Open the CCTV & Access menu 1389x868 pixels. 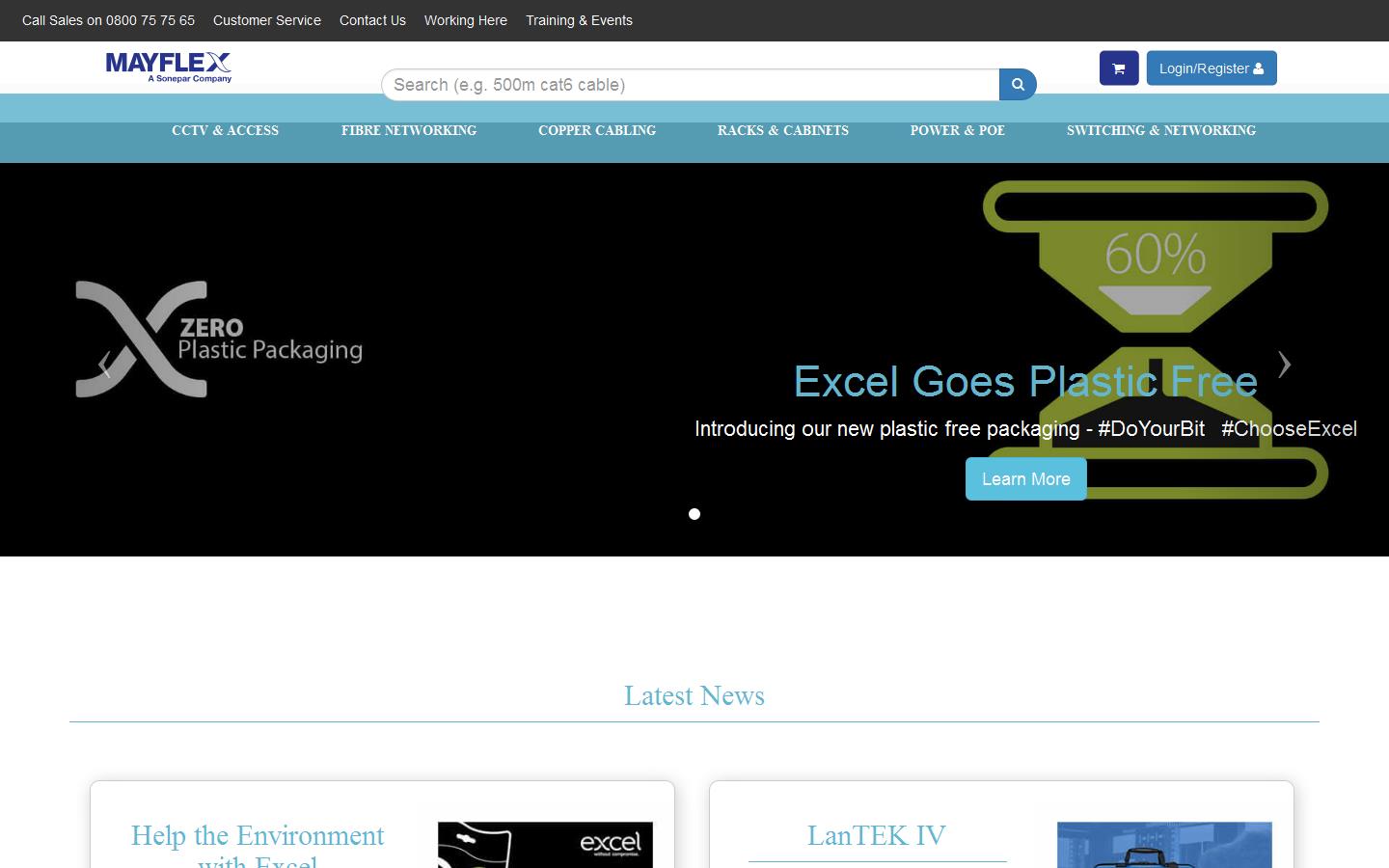point(225,130)
